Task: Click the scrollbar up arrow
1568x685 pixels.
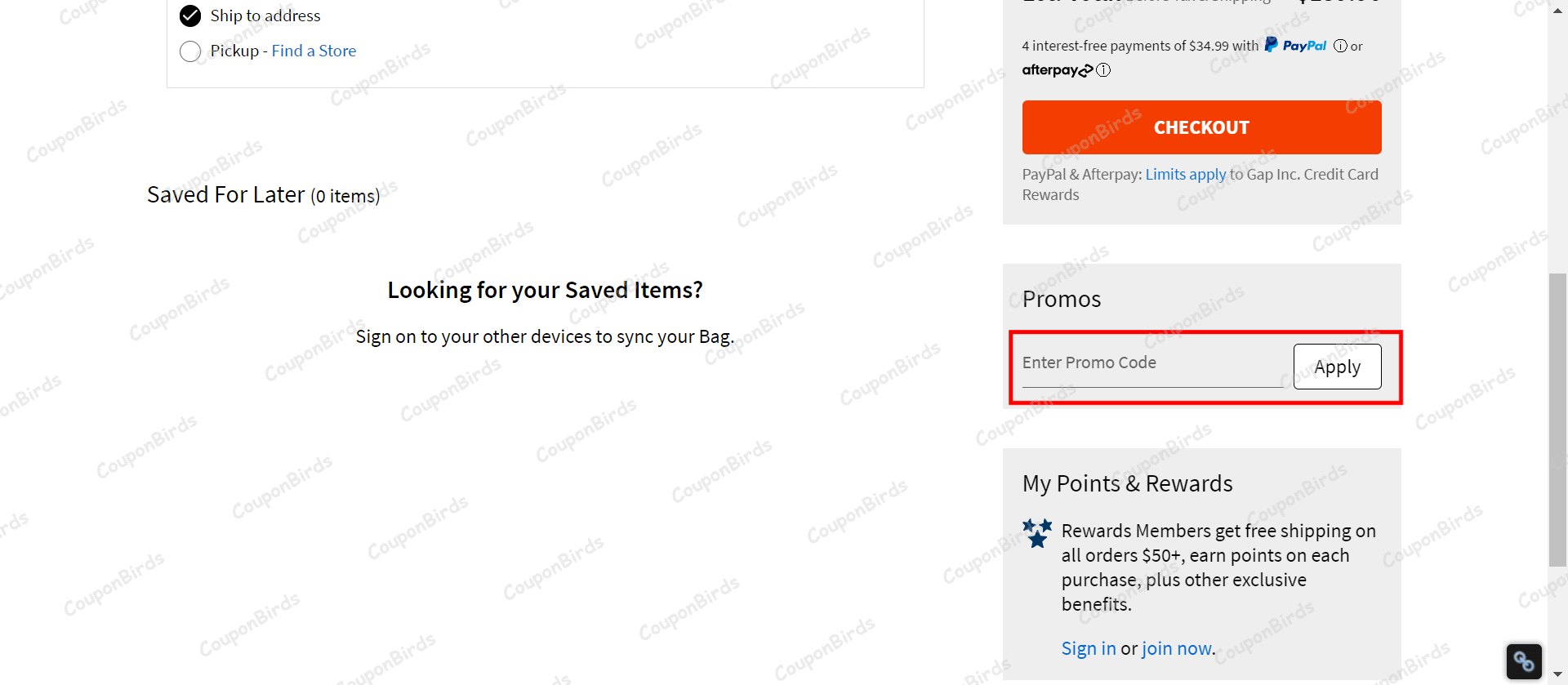Action: pos(1558,5)
